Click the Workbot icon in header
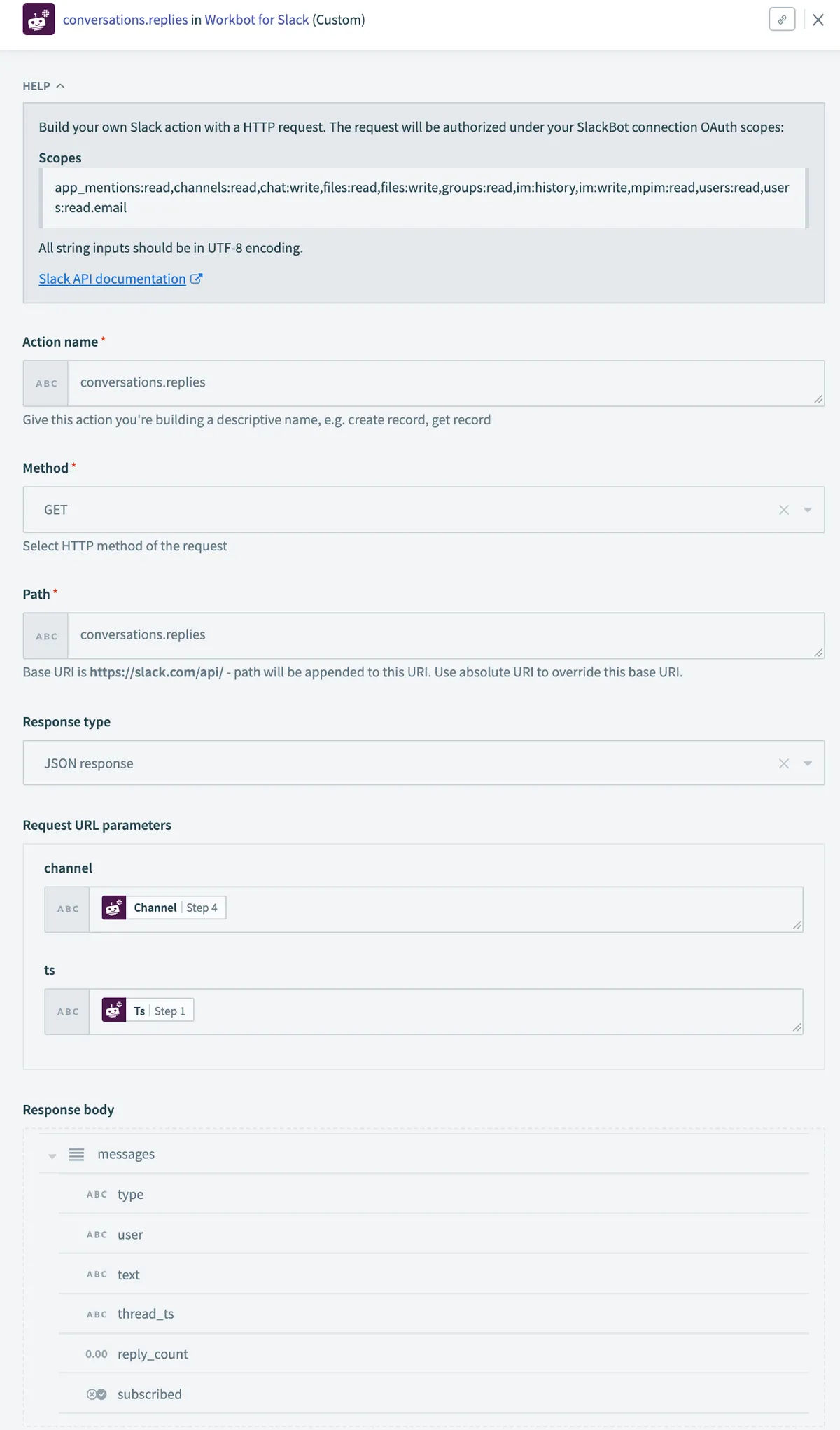The width and height of the screenshot is (840, 1430). click(38, 19)
